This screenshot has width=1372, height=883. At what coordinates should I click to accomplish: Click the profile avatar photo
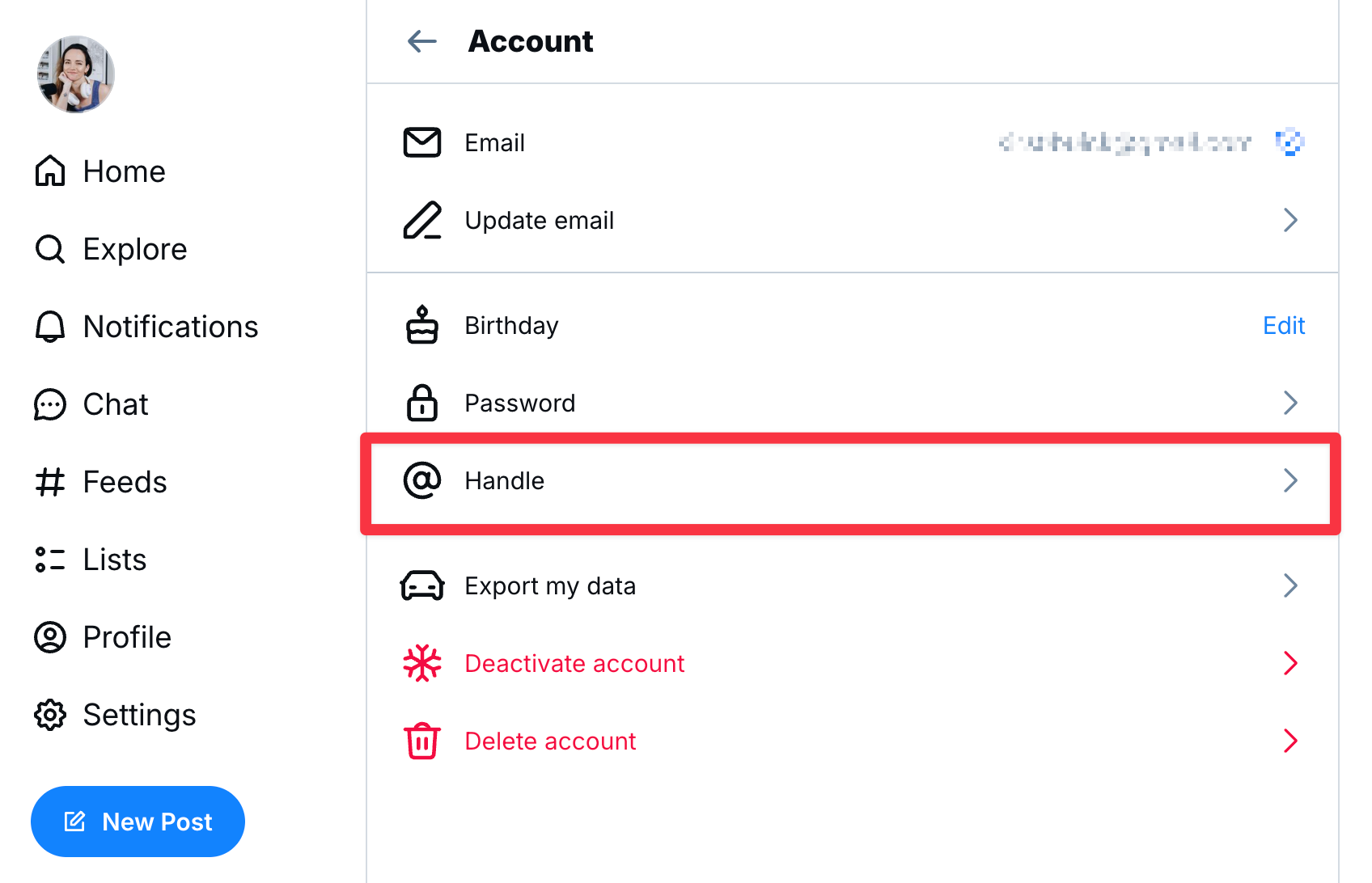(x=75, y=74)
